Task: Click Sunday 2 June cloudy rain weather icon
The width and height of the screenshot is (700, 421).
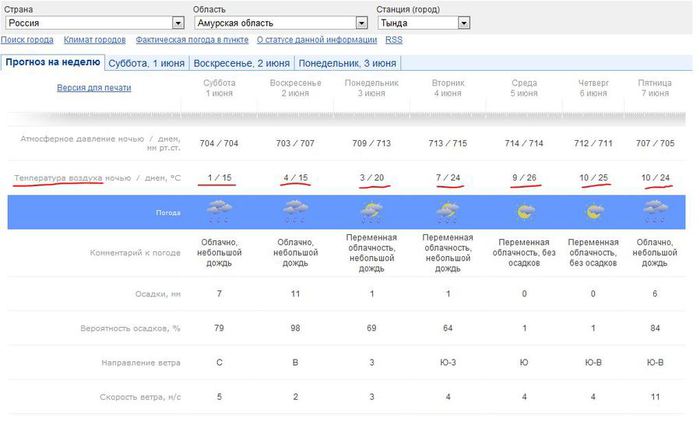Action: [x=296, y=212]
